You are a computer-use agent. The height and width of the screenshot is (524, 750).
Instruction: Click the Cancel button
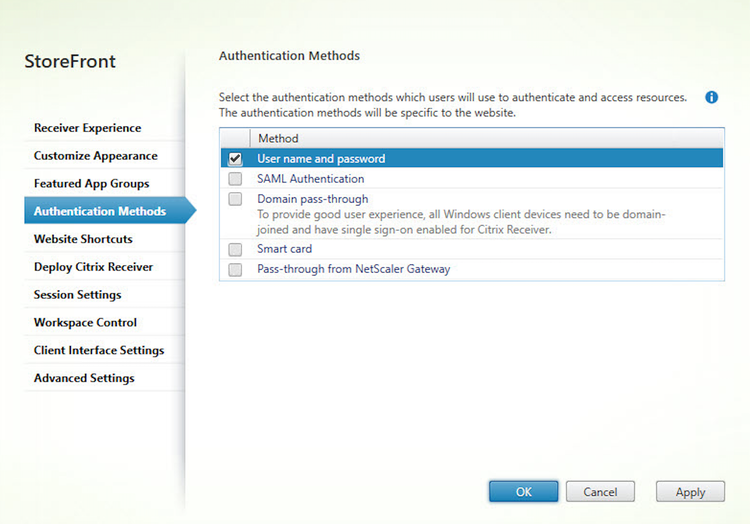[600, 491]
